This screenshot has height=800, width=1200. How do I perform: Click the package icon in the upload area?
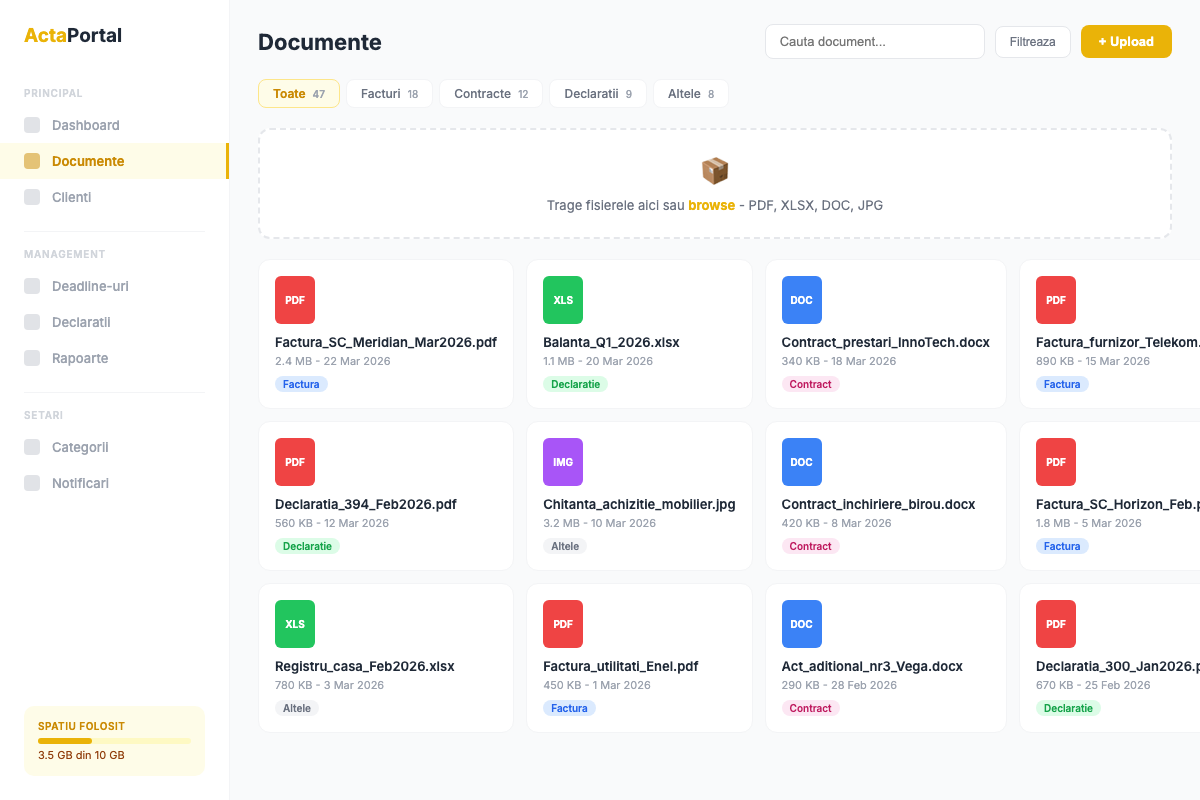coord(714,170)
